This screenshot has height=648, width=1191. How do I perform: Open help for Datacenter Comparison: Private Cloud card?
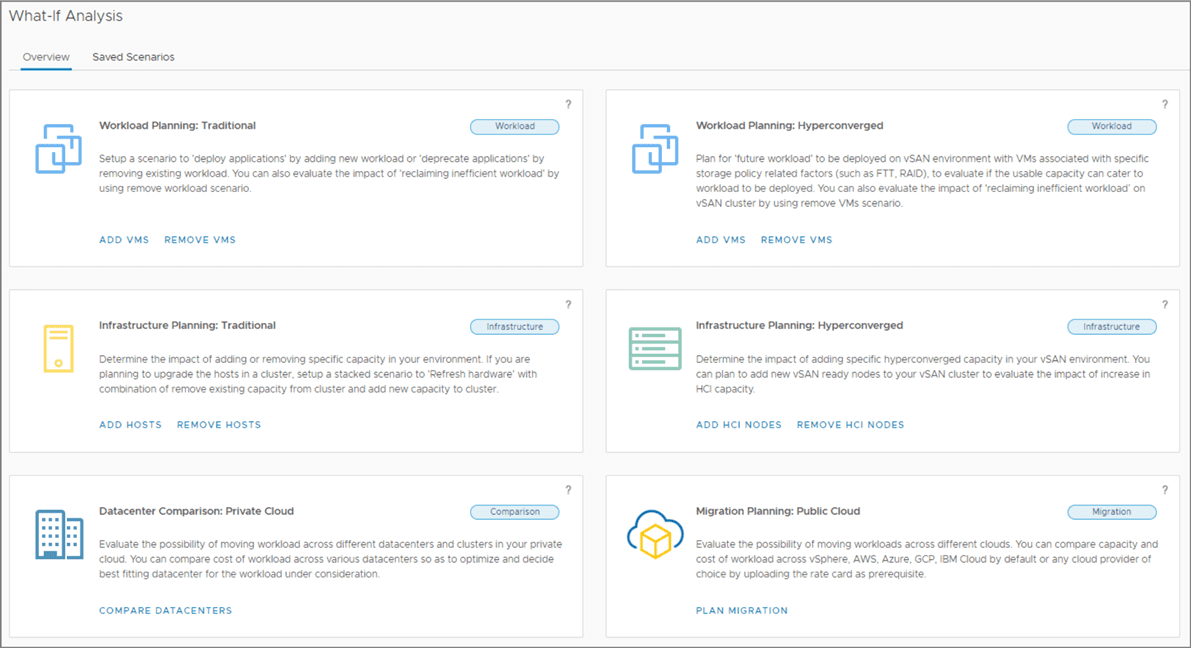pos(568,490)
